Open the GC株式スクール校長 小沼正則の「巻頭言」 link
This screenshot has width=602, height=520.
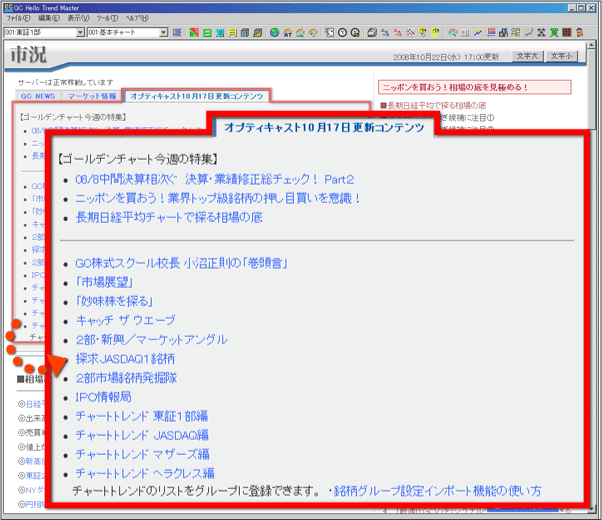tap(182, 263)
